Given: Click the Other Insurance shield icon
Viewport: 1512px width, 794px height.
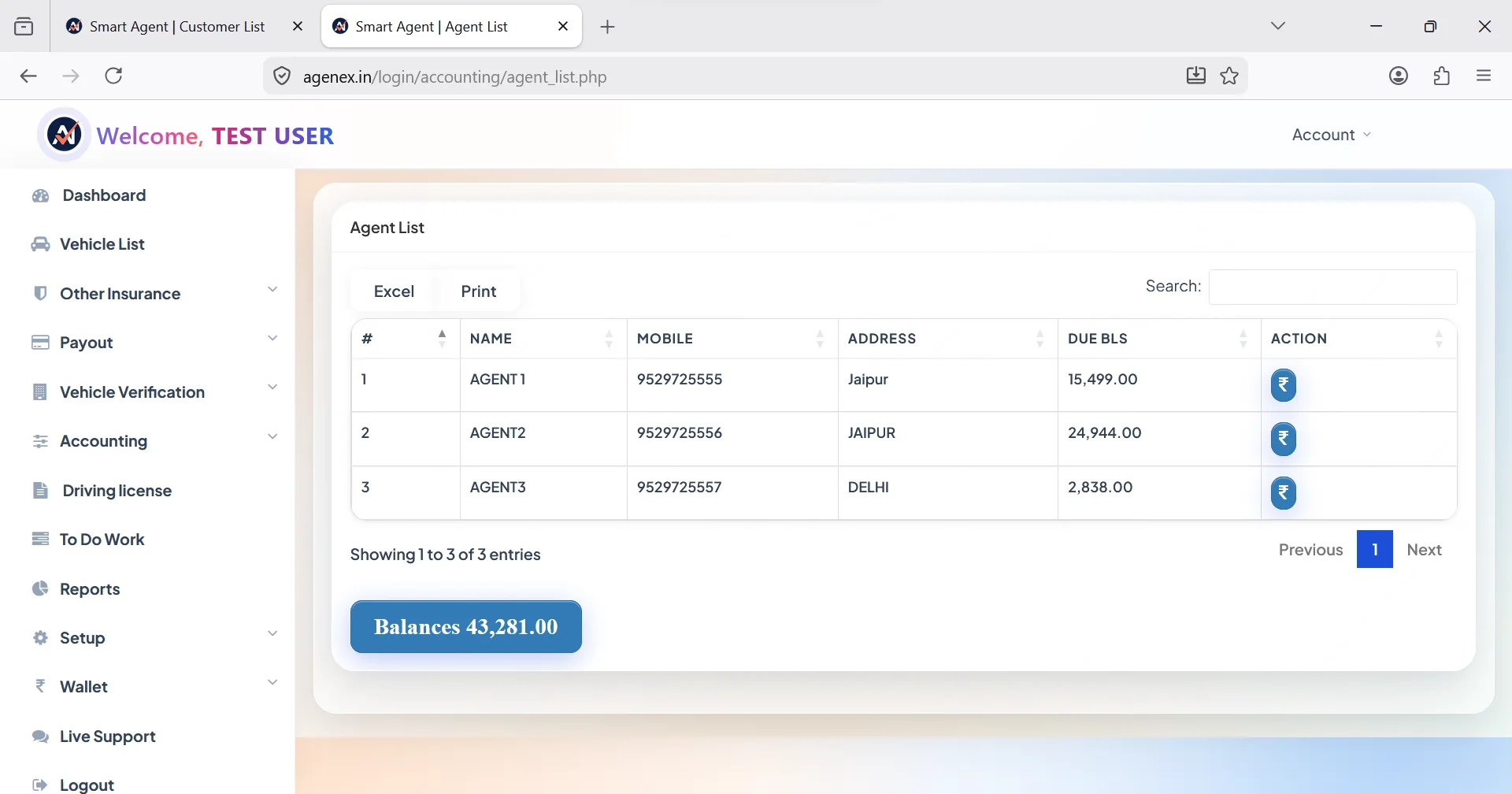Looking at the screenshot, I should click(40, 293).
